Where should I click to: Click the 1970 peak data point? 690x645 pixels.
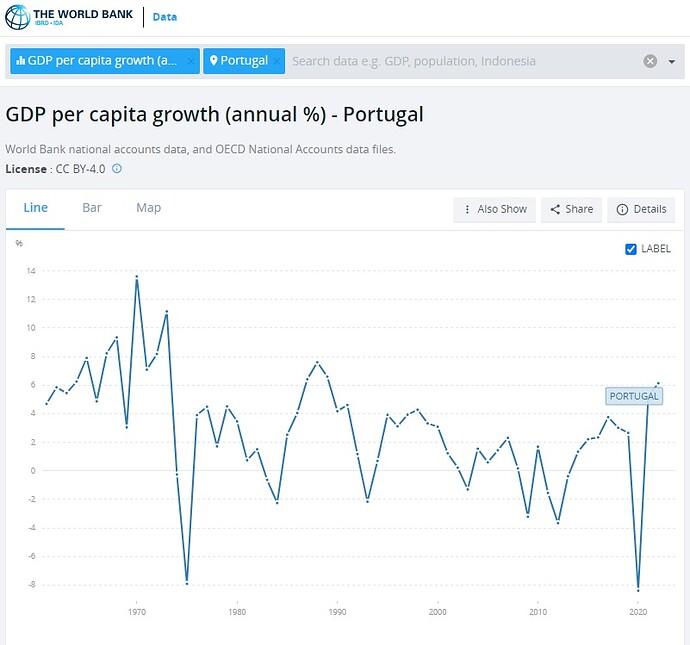pos(137,277)
